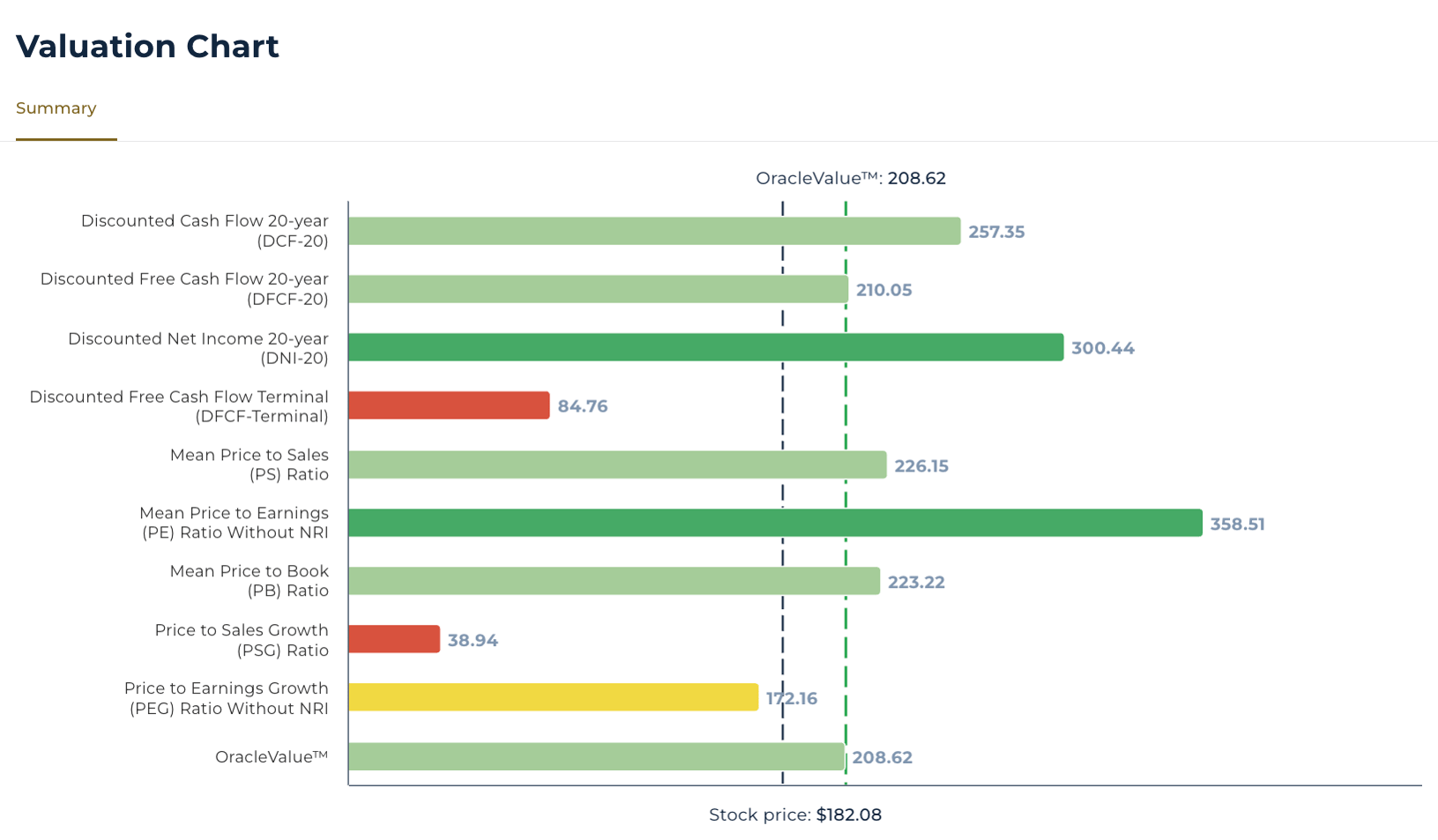
Task: Click the OracleValue bar at the bottom
Action: click(x=596, y=756)
